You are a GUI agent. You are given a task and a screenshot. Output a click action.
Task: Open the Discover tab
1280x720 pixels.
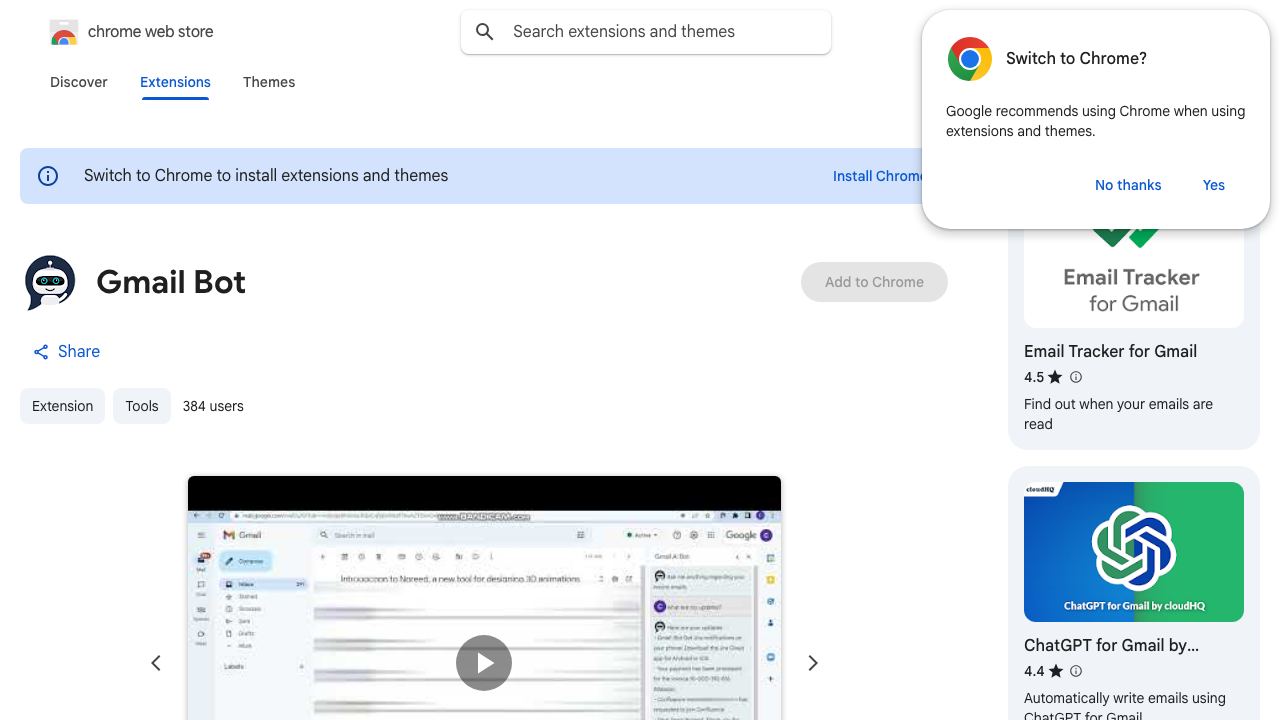click(x=79, y=82)
